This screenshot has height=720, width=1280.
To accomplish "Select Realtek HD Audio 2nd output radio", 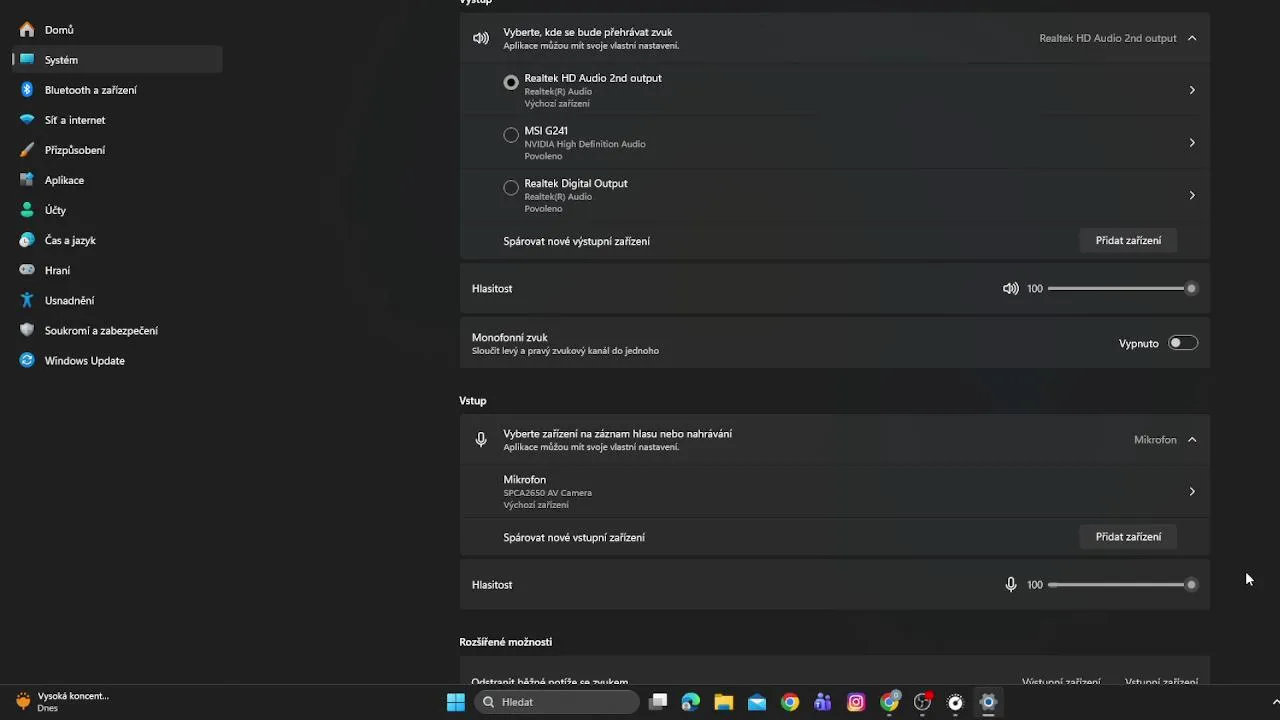I will click(x=511, y=83).
